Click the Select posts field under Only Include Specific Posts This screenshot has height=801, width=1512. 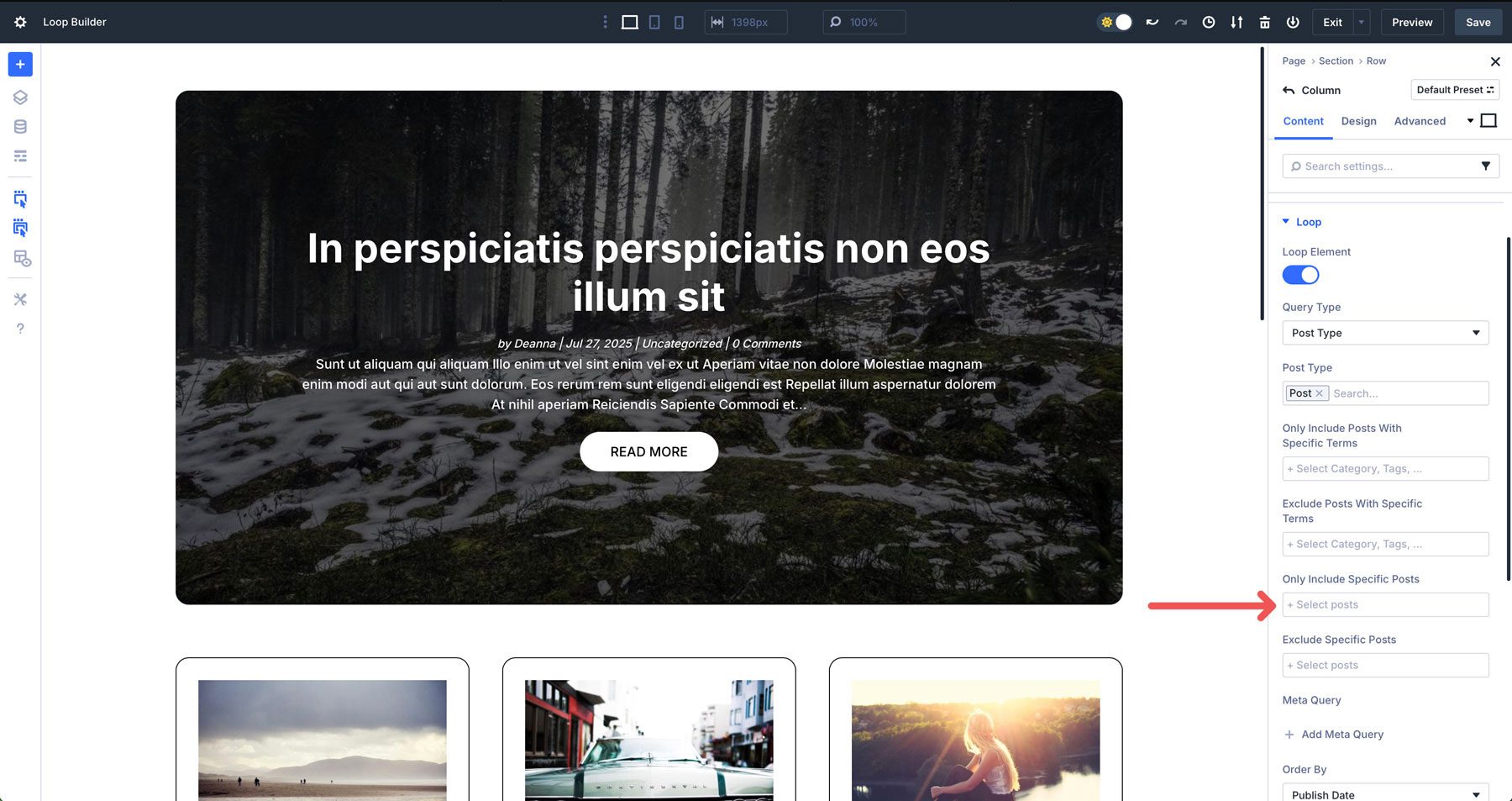(x=1384, y=604)
